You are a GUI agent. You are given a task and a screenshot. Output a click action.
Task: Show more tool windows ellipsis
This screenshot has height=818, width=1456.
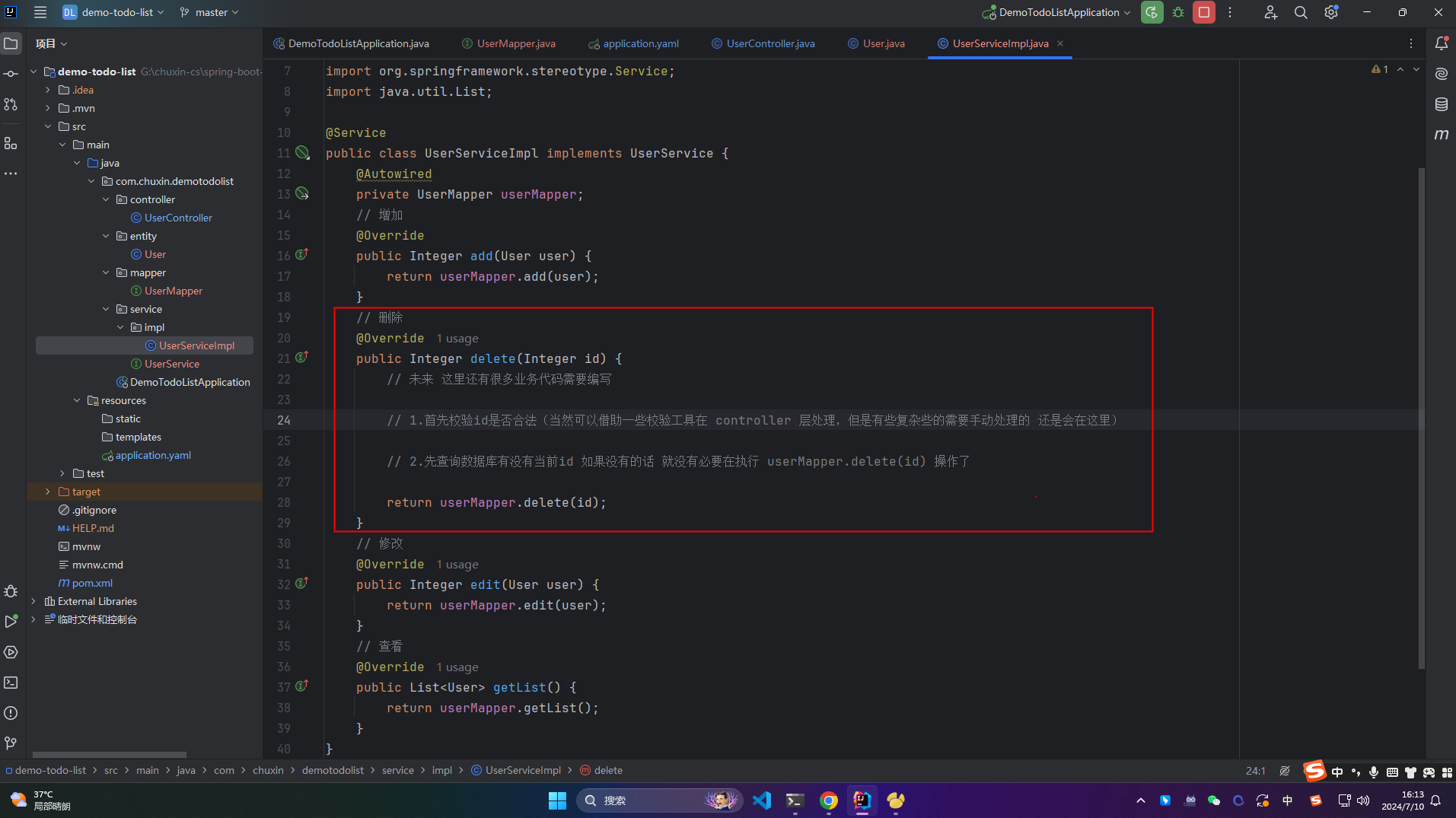[x=11, y=173]
